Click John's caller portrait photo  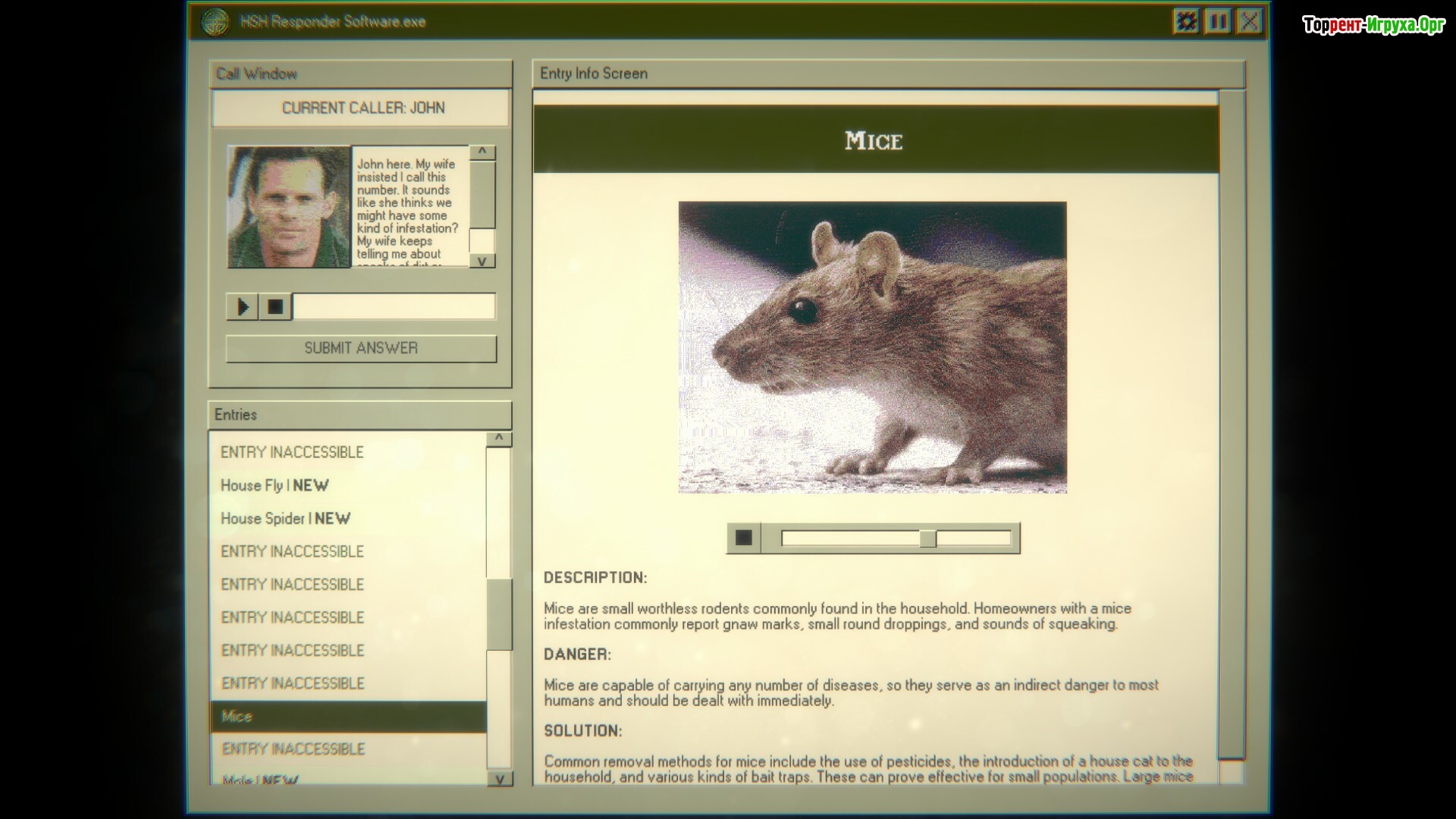289,207
